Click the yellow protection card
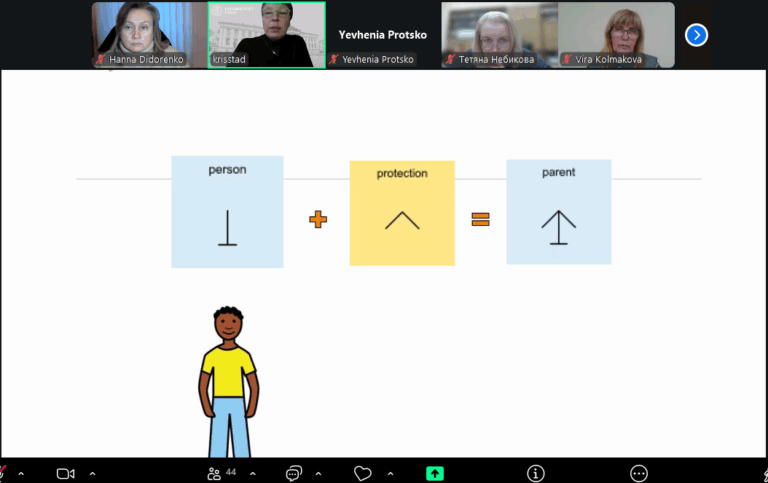 402,213
